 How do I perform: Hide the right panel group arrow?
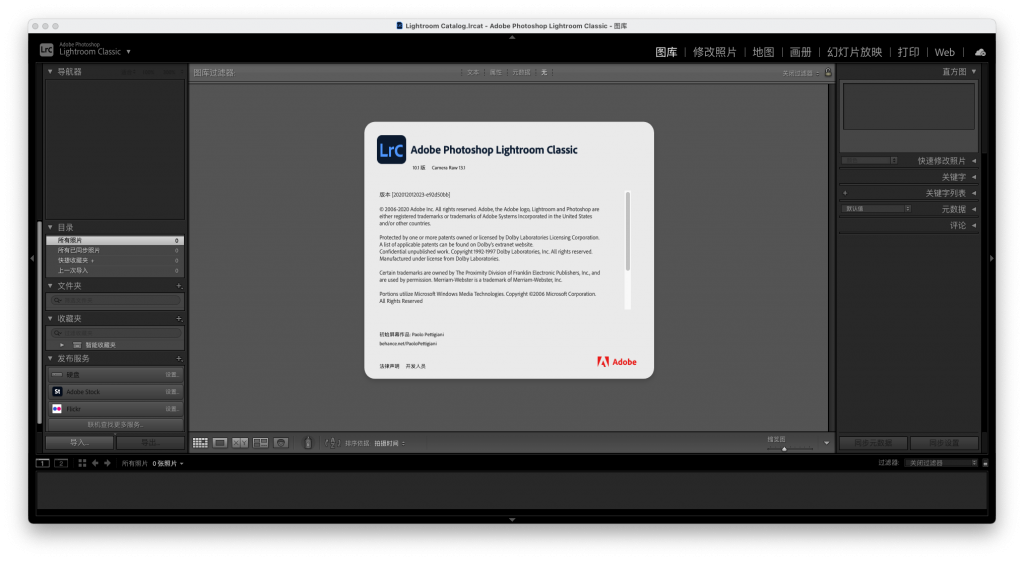pos(991,259)
